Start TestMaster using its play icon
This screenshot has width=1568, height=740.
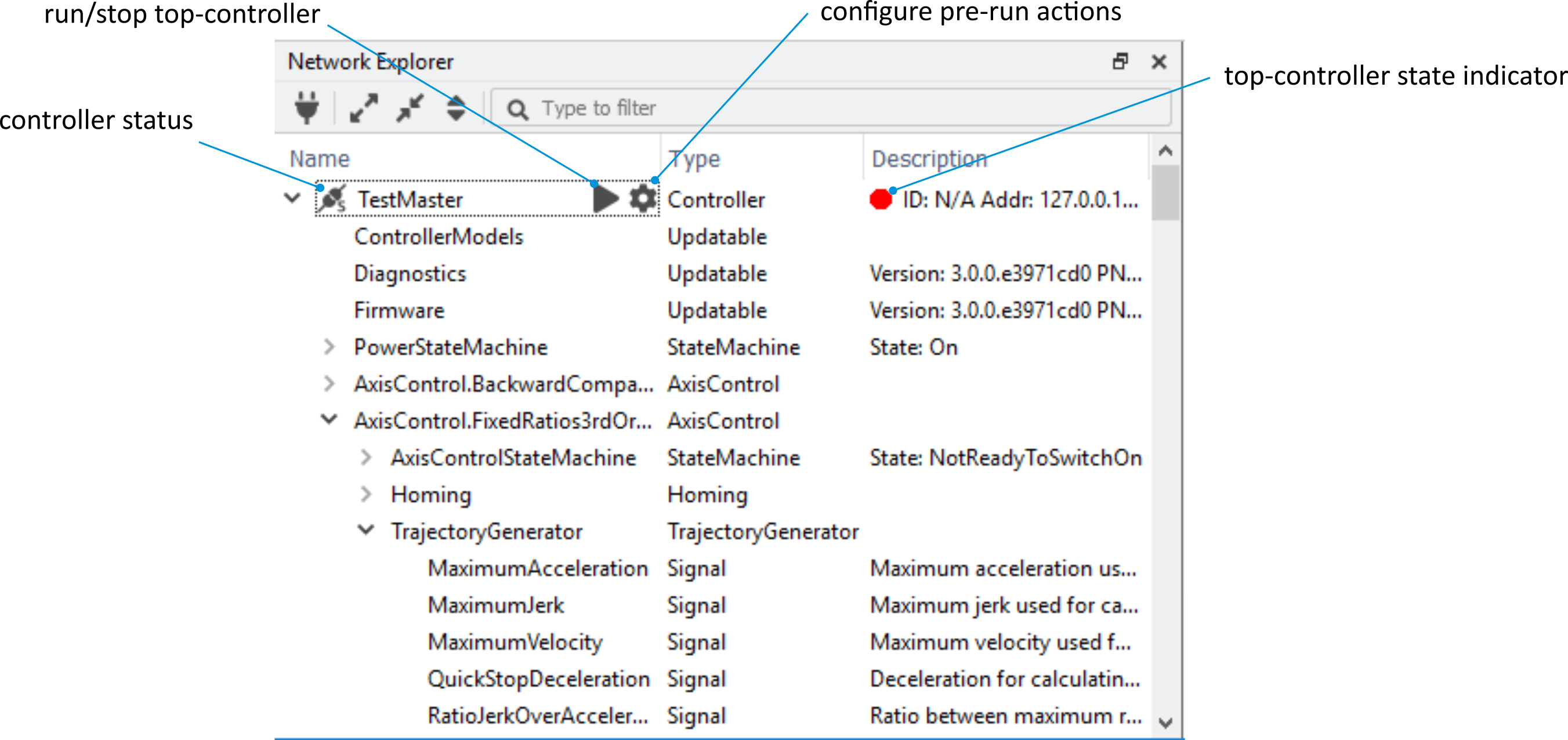click(605, 198)
